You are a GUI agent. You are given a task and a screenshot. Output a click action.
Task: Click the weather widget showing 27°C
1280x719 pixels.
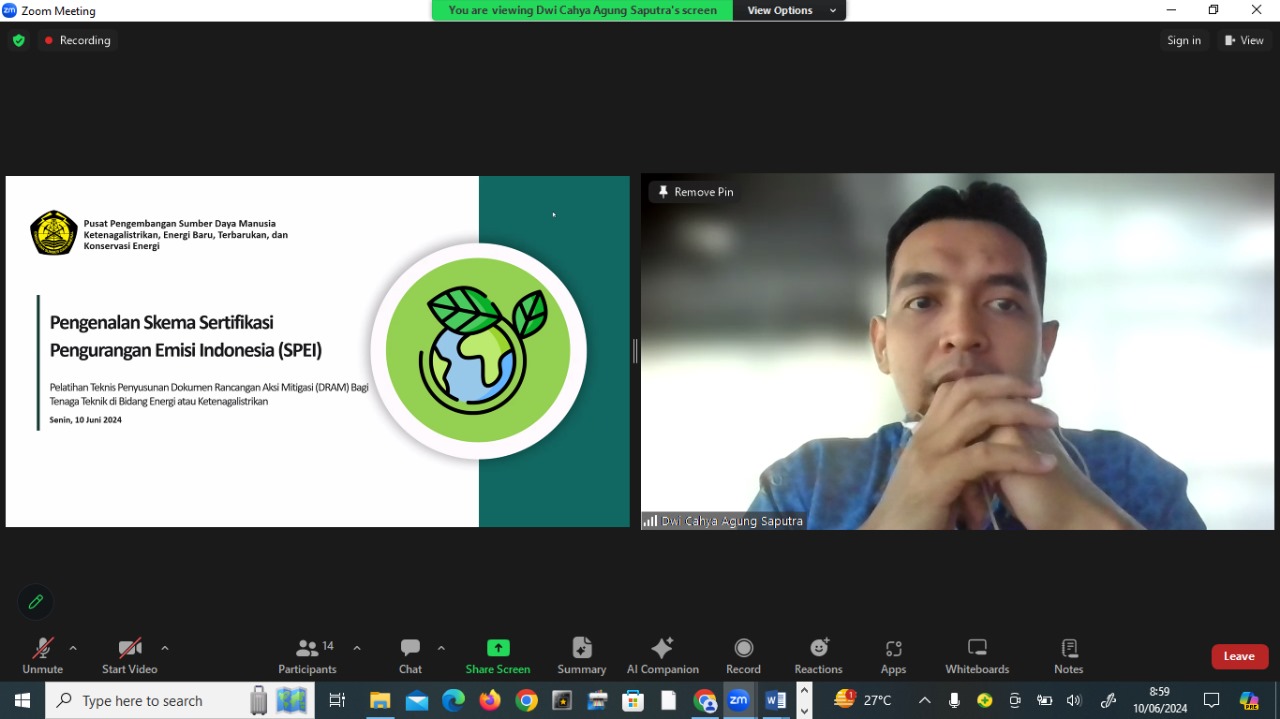click(x=863, y=700)
